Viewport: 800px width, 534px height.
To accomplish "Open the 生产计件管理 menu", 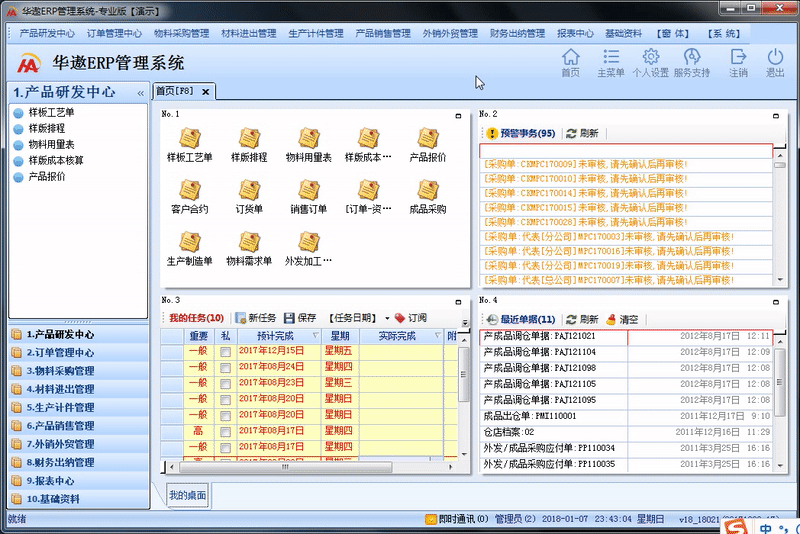I will click(316, 34).
